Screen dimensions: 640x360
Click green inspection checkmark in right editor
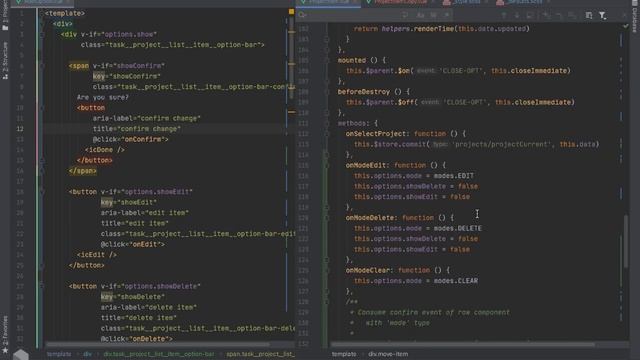(x=626, y=26)
